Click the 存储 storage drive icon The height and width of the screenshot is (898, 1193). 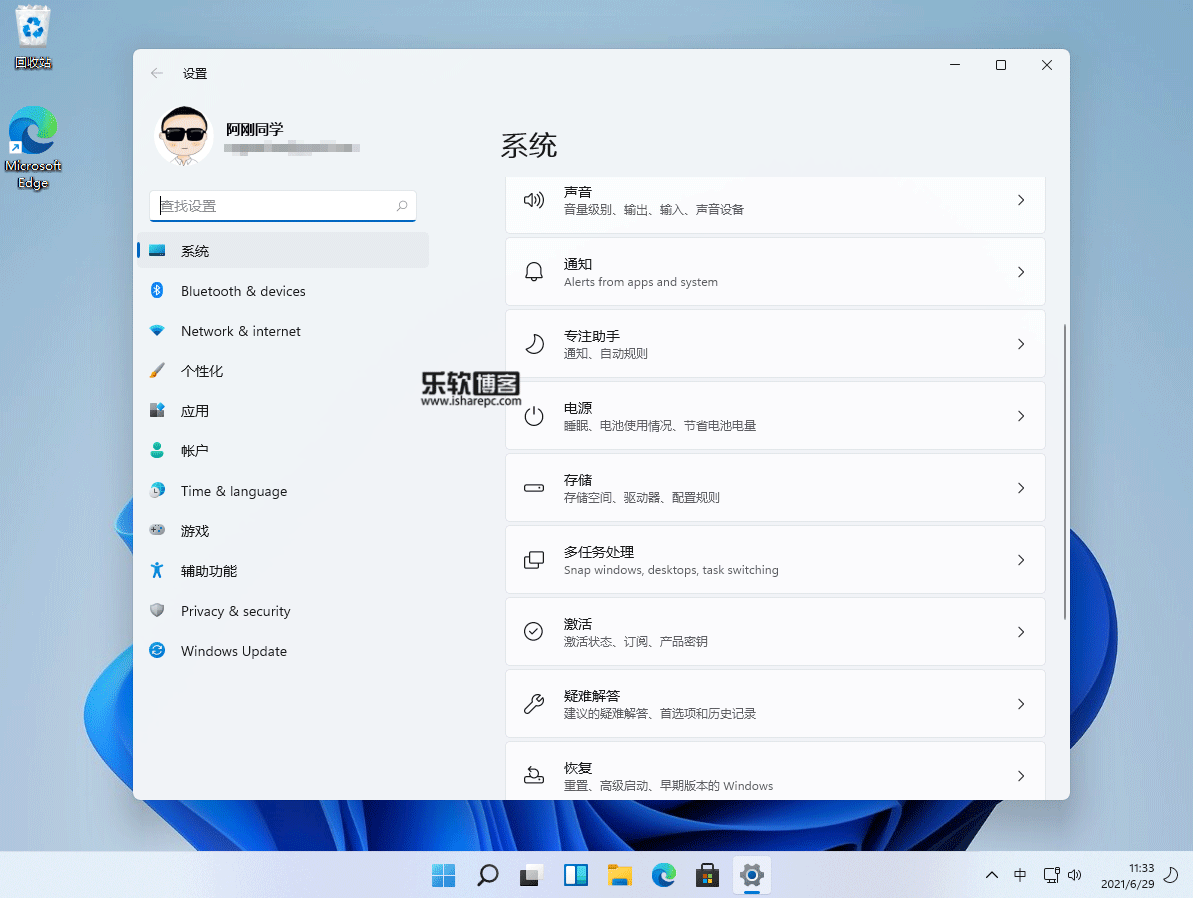pyautogui.click(x=533, y=487)
